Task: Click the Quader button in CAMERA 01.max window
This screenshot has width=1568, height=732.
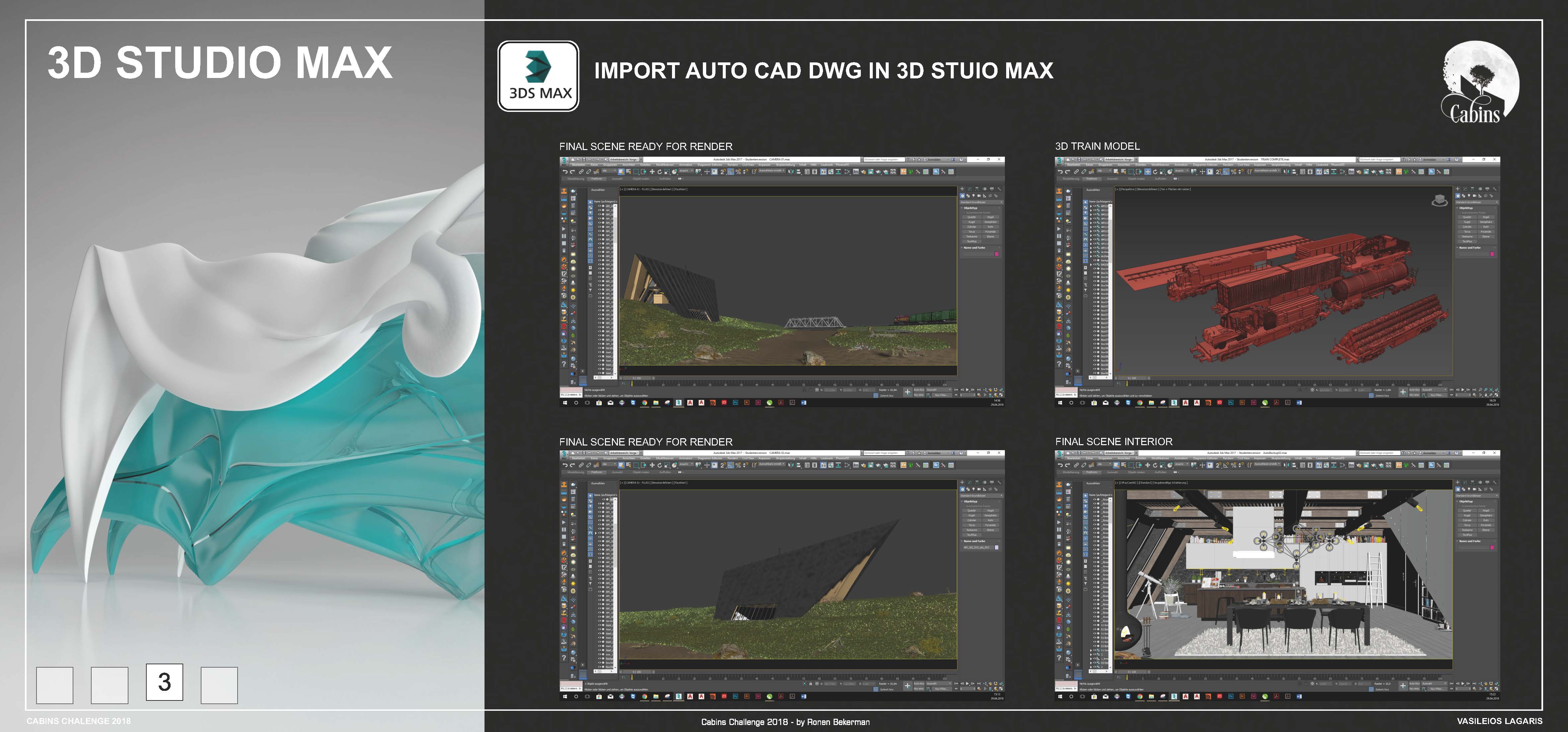Action: click(x=972, y=217)
